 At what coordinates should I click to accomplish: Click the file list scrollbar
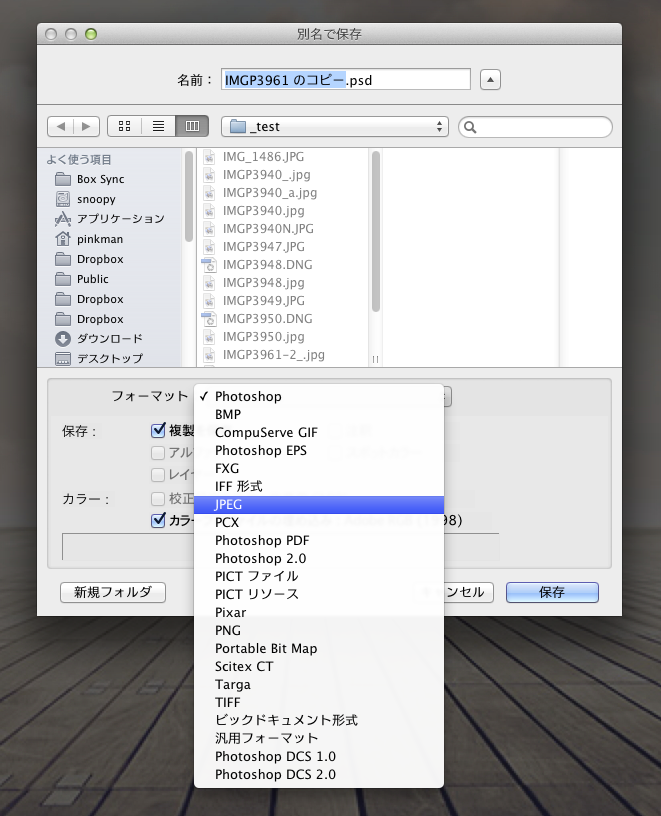click(x=376, y=232)
